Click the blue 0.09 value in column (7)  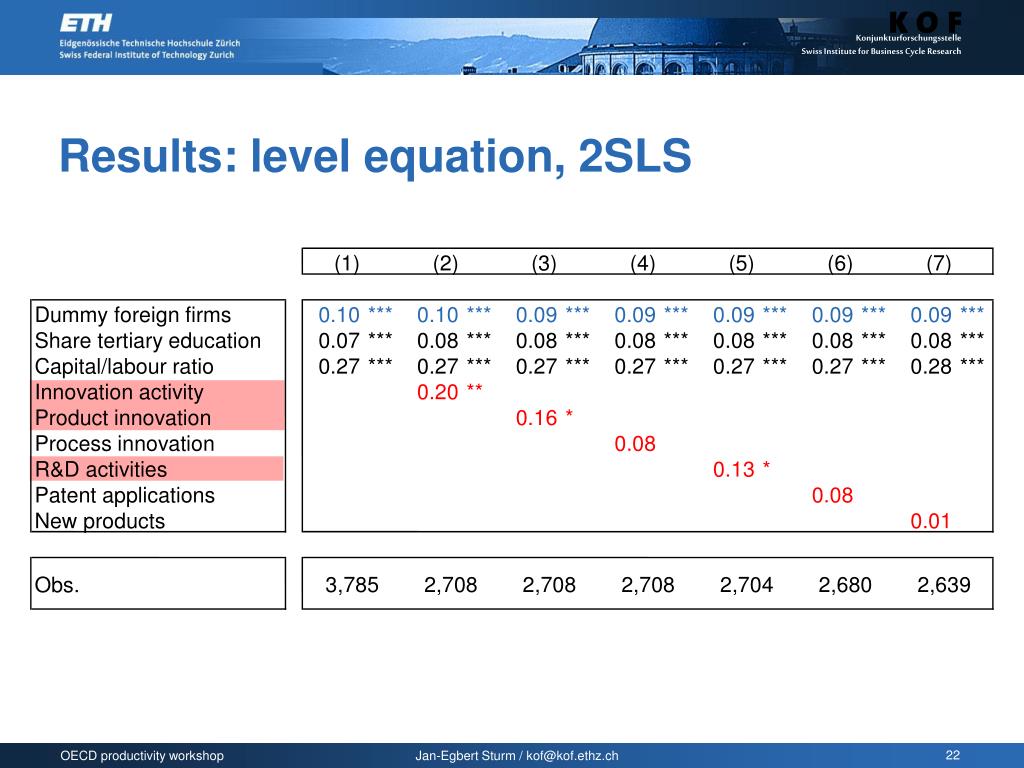coord(931,315)
